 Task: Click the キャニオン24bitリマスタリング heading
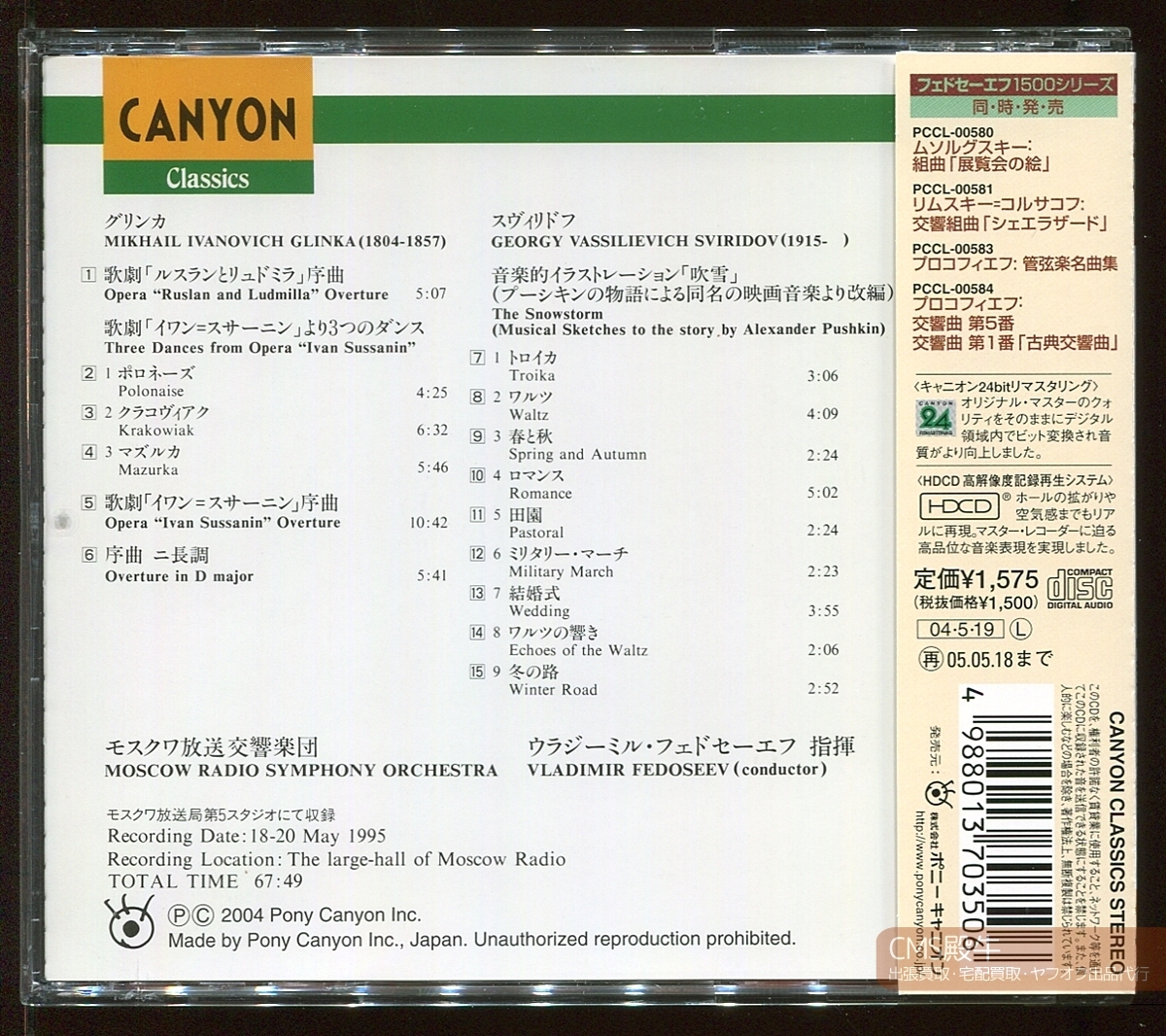(x=1007, y=387)
